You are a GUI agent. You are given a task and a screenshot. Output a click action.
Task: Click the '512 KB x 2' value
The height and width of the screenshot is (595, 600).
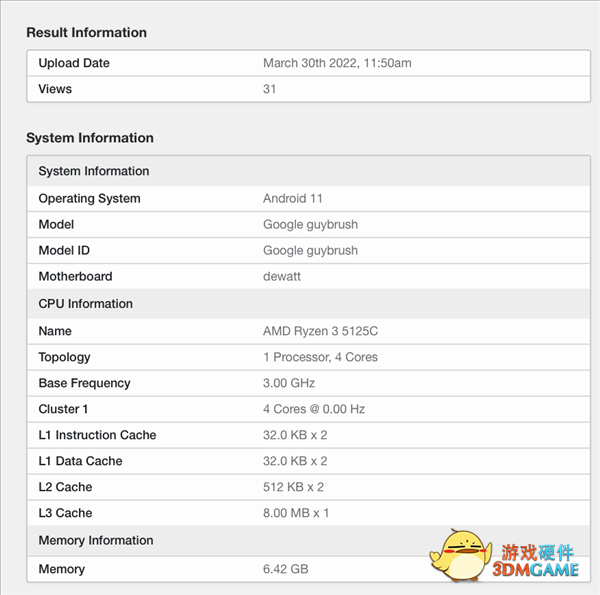tap(293, 487)
